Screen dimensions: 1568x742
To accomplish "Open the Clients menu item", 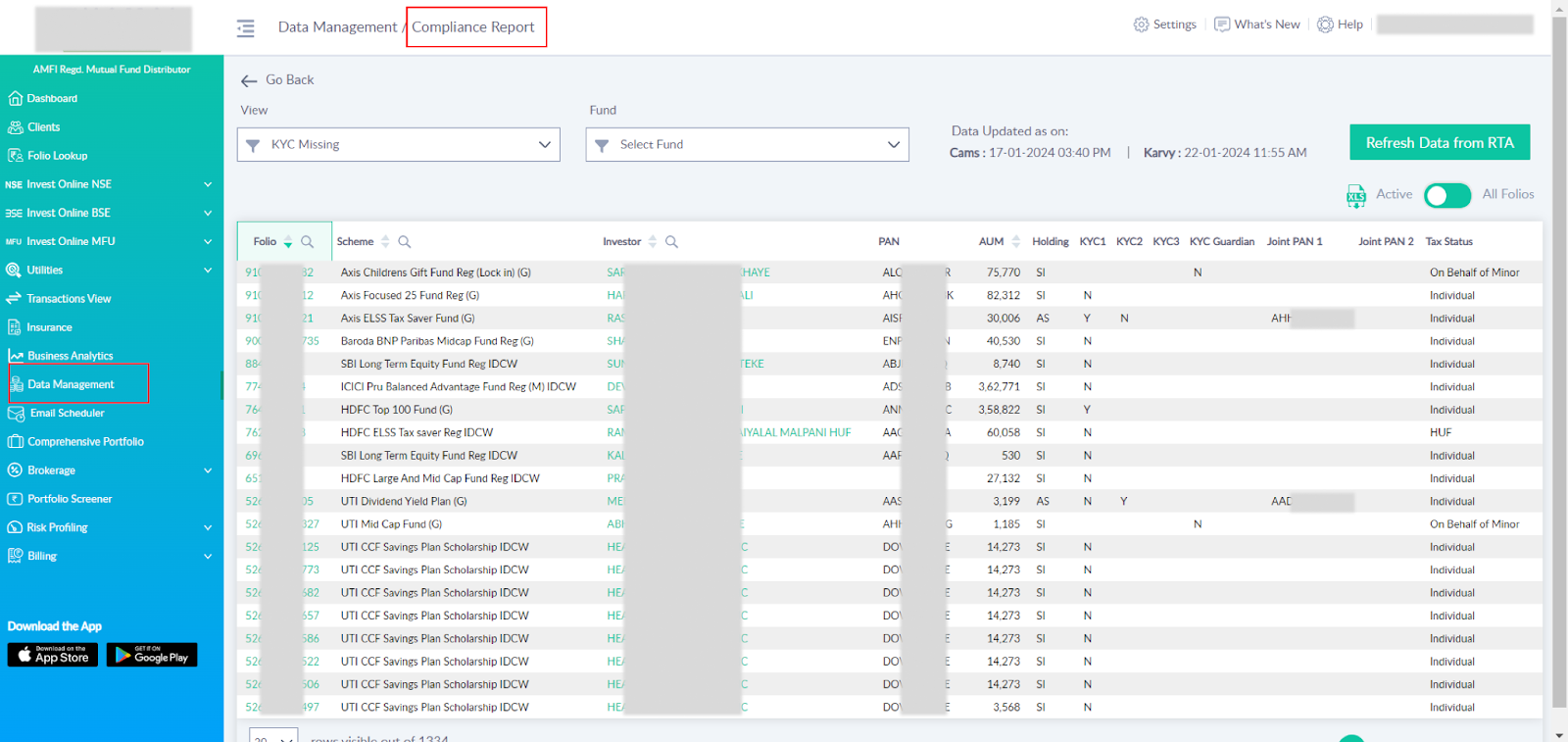I will [x=44, y=127].
